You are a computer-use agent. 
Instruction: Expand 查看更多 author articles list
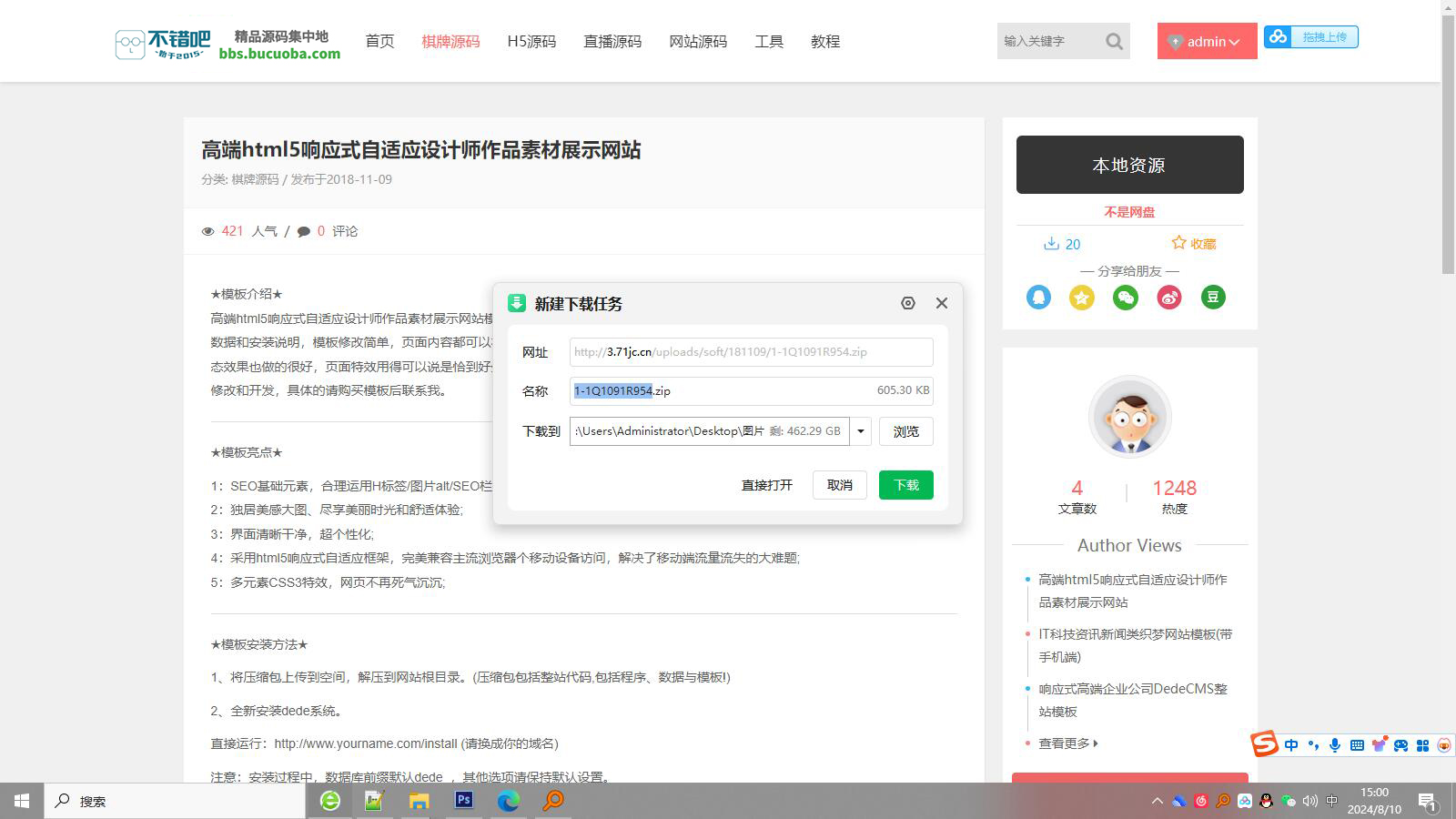coord(1068,743)
